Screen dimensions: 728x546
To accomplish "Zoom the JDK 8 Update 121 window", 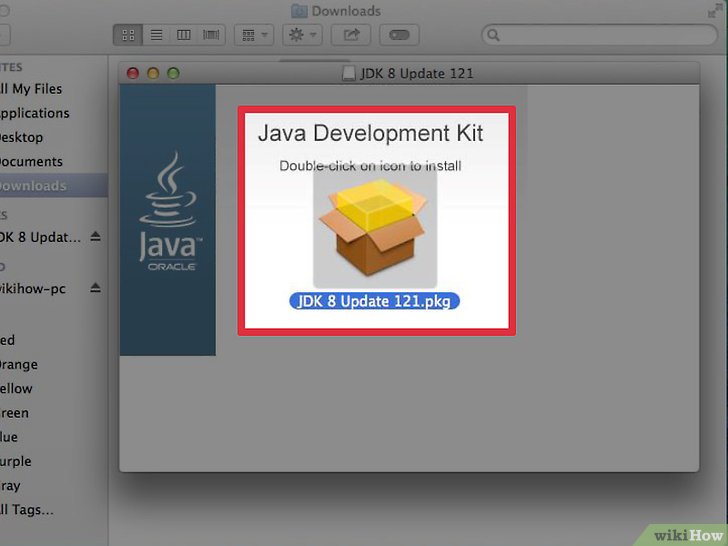I will point(173,73).
